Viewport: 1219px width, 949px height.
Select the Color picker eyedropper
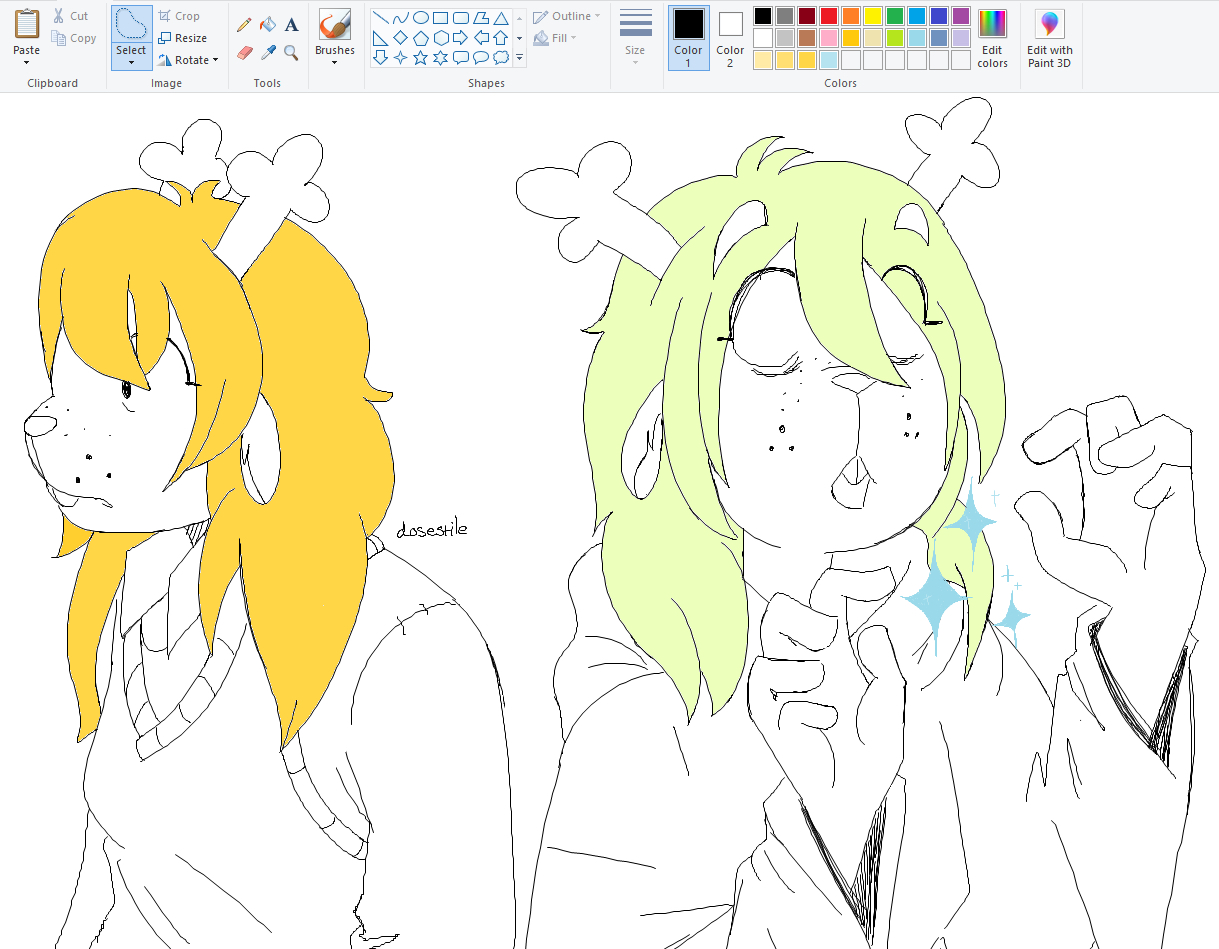(267, 52)
